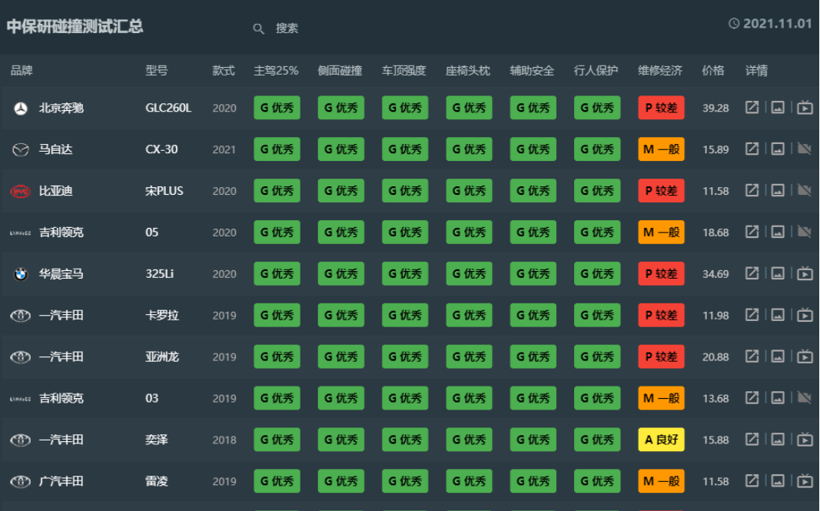Click the clock icon beside the date
Viewport: 820px width, 511px height.
734,23
